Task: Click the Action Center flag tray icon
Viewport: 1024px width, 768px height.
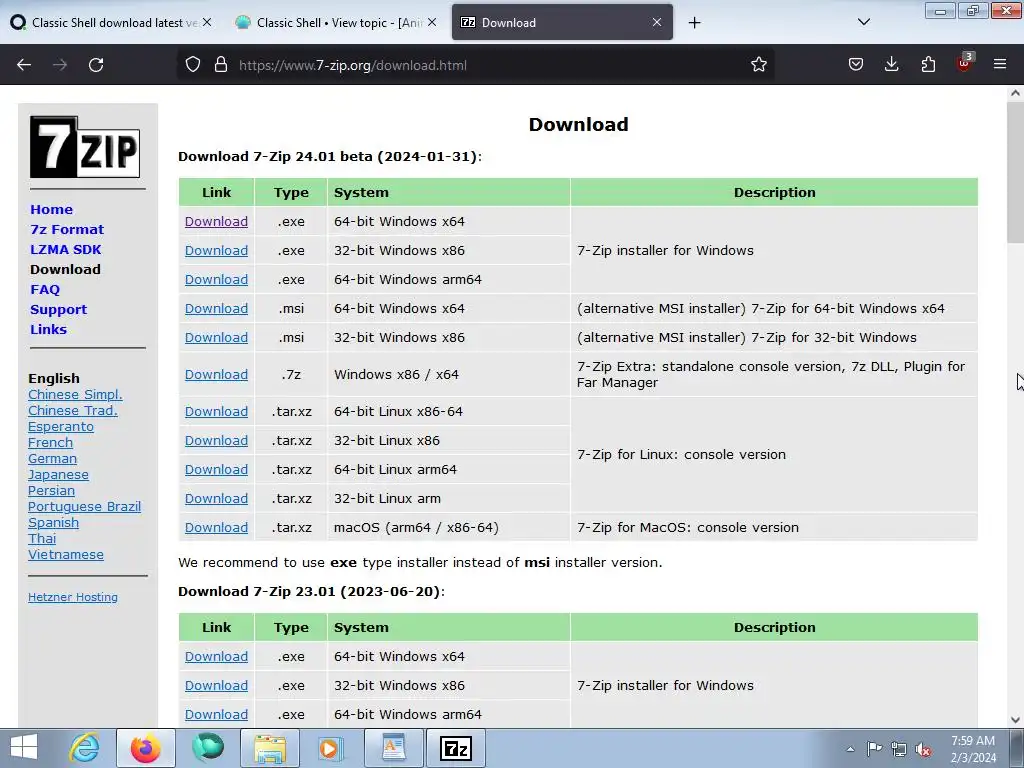Action: [874, 748]
